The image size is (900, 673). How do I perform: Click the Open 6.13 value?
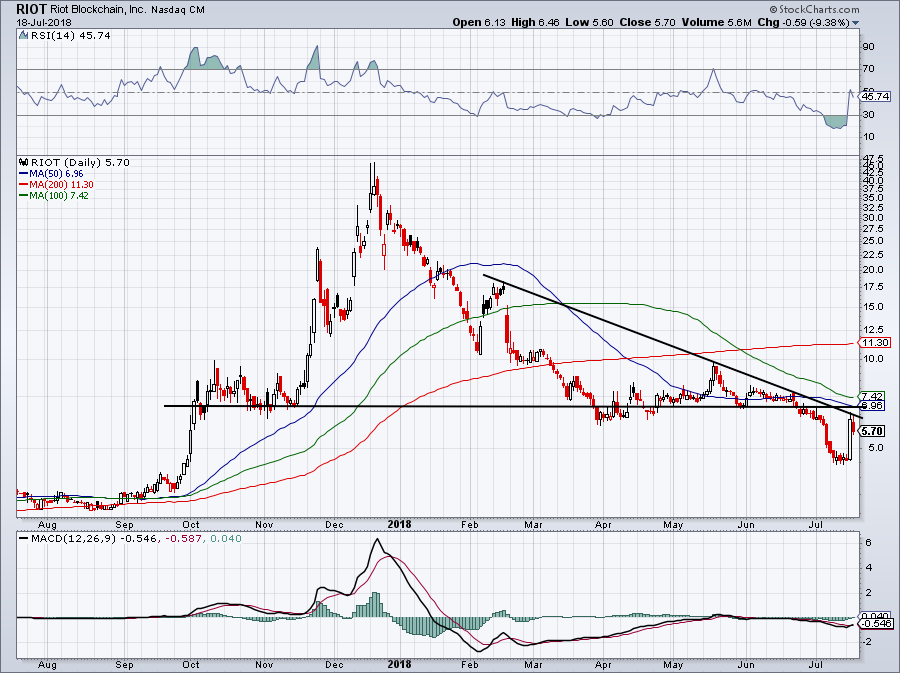(478, 22)
